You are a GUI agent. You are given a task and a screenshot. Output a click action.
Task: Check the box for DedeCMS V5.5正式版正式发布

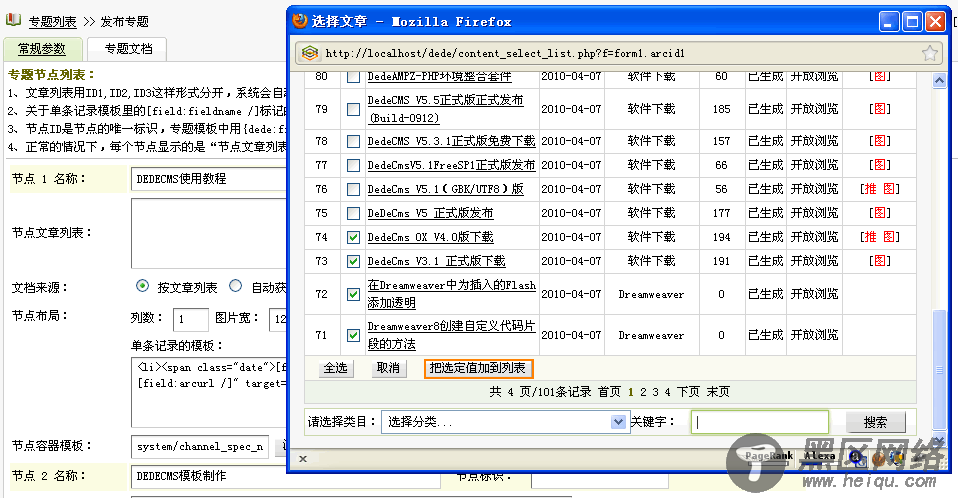pyautogui.click(x=353, y=109)
